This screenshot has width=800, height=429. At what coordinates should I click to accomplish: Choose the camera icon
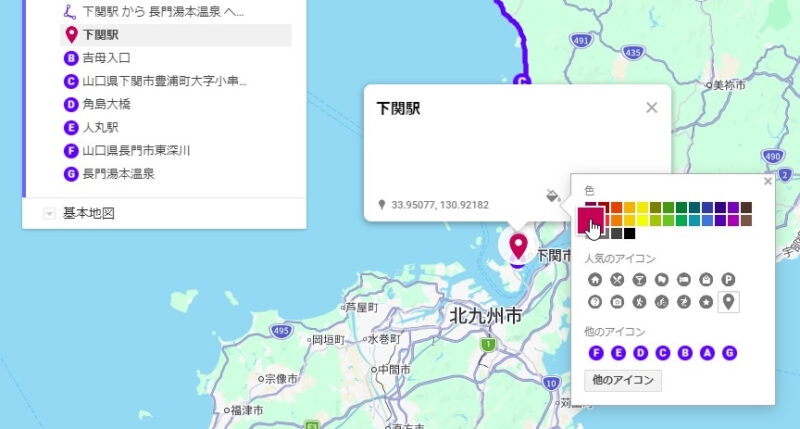[617, 301]
